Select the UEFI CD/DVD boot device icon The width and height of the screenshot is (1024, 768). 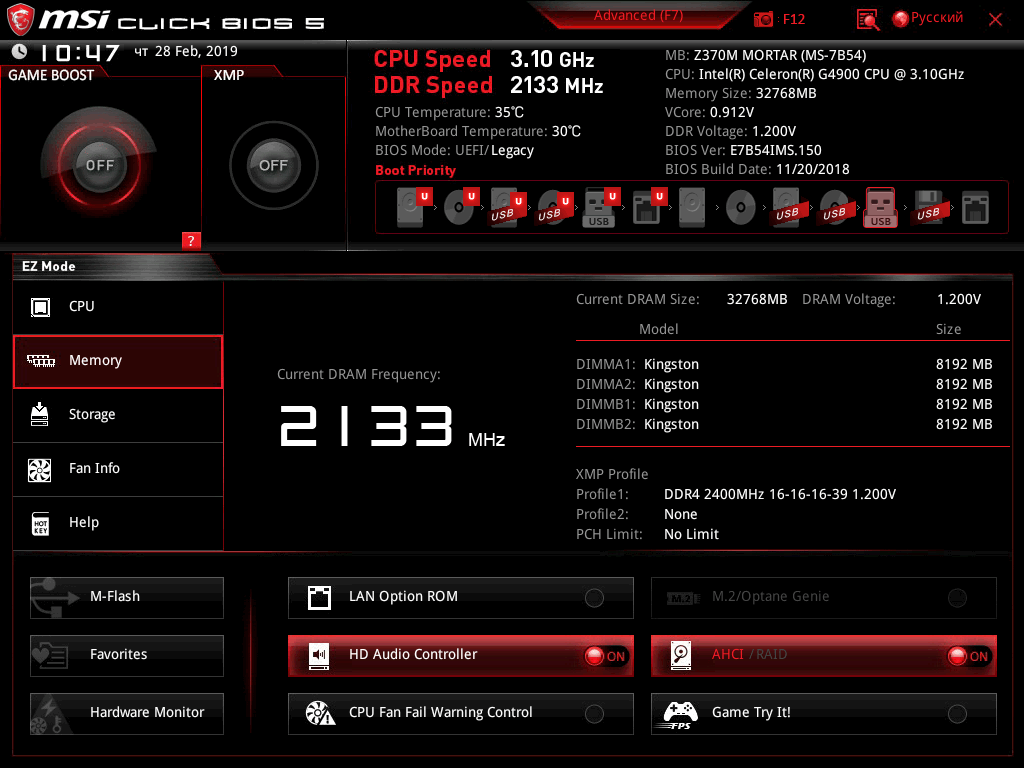point(461,207)
